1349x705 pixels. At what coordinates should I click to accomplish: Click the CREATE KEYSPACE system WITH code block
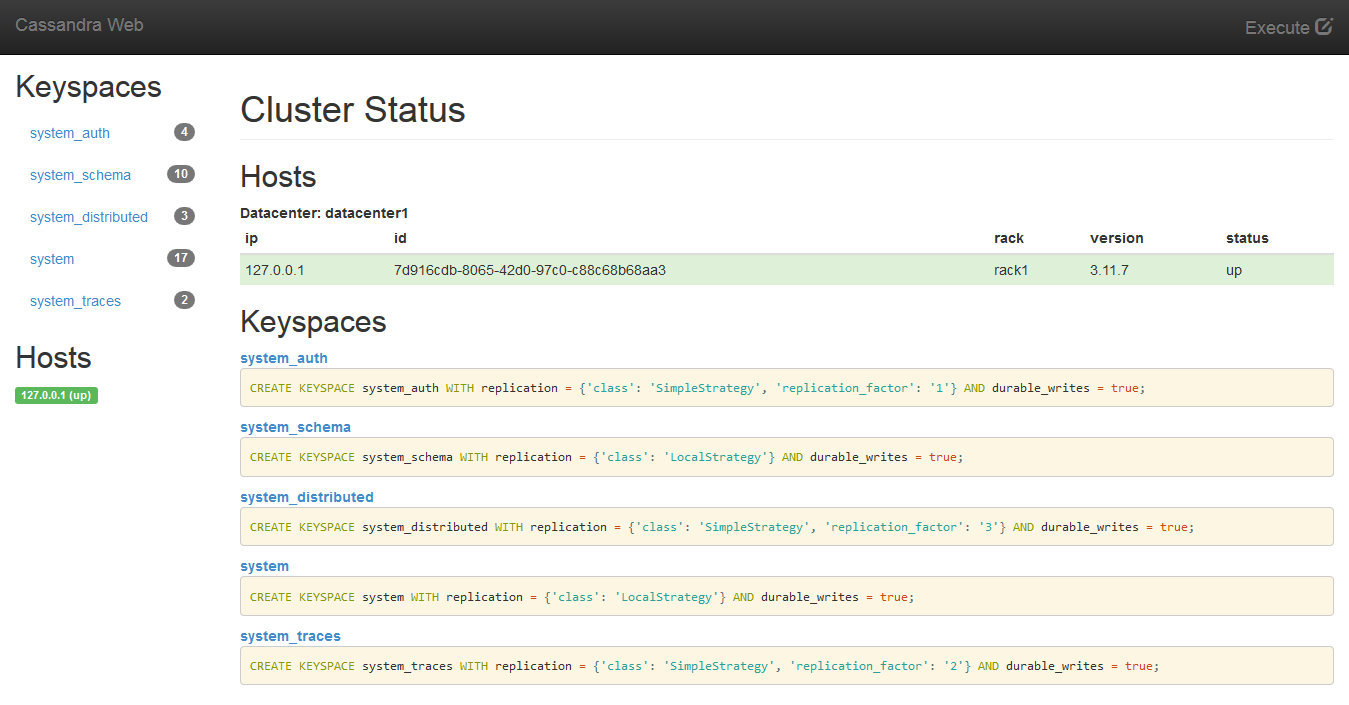click(x=787, y=596)
